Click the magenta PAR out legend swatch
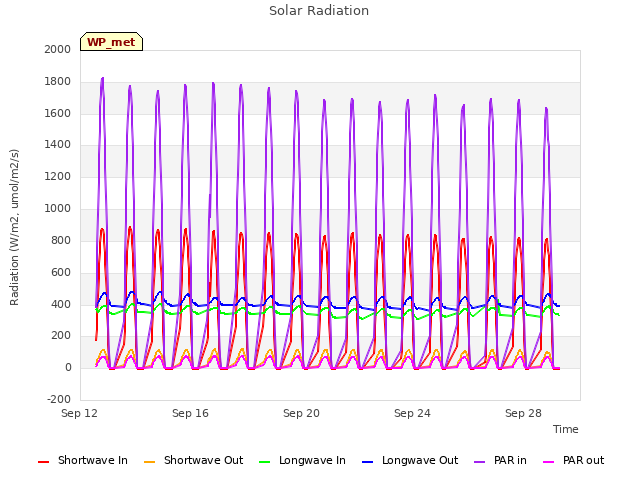 [x=549, y=462]
